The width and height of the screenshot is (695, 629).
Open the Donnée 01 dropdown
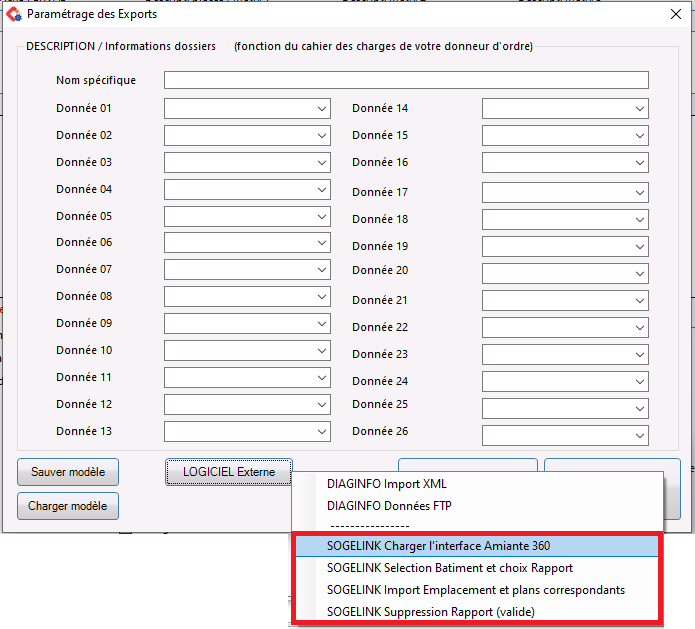tap(247, 109)
